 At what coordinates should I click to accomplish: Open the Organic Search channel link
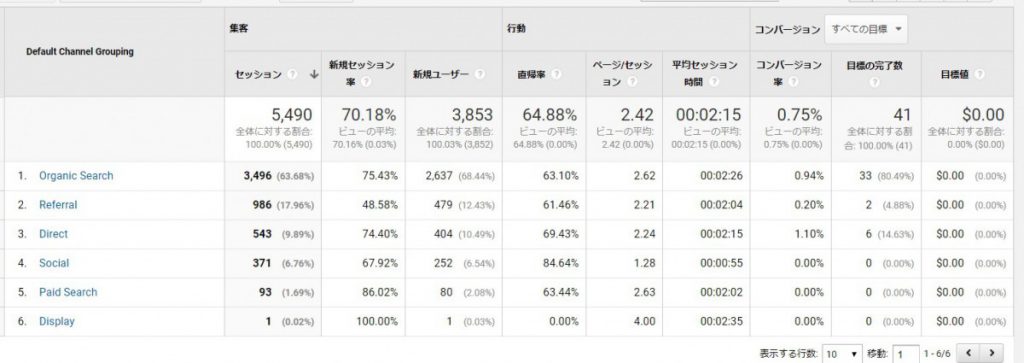click(x=76, y=176)
